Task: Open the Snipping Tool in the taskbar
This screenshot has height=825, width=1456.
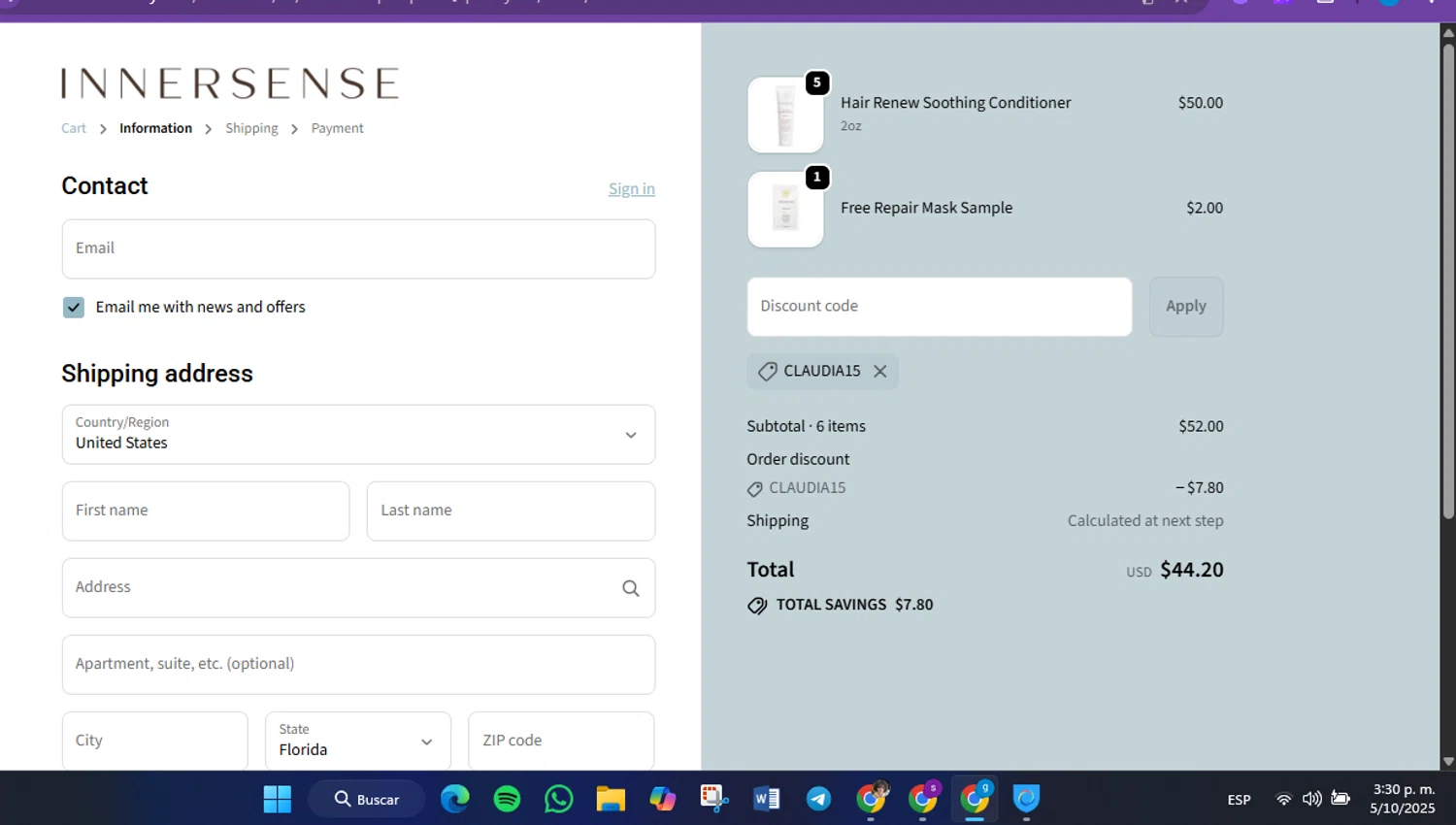Action: [714, 799]
